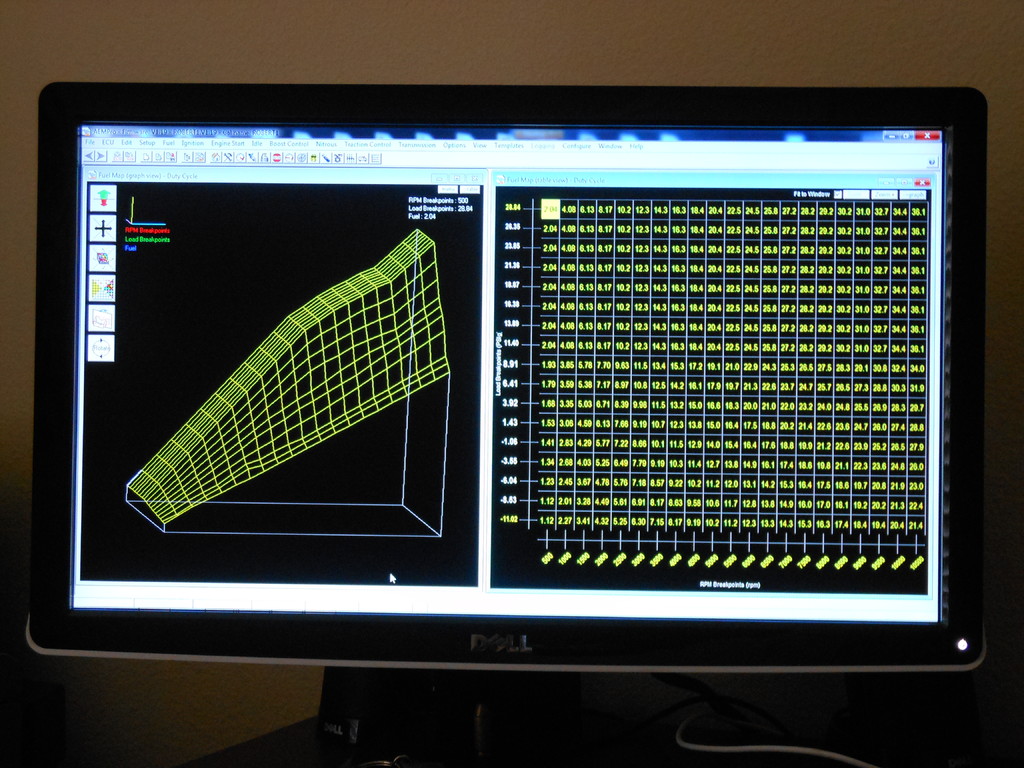Click the back arrow in main toolbar
The height and width of the screenshot is (768, 1024).
(88, 157)
